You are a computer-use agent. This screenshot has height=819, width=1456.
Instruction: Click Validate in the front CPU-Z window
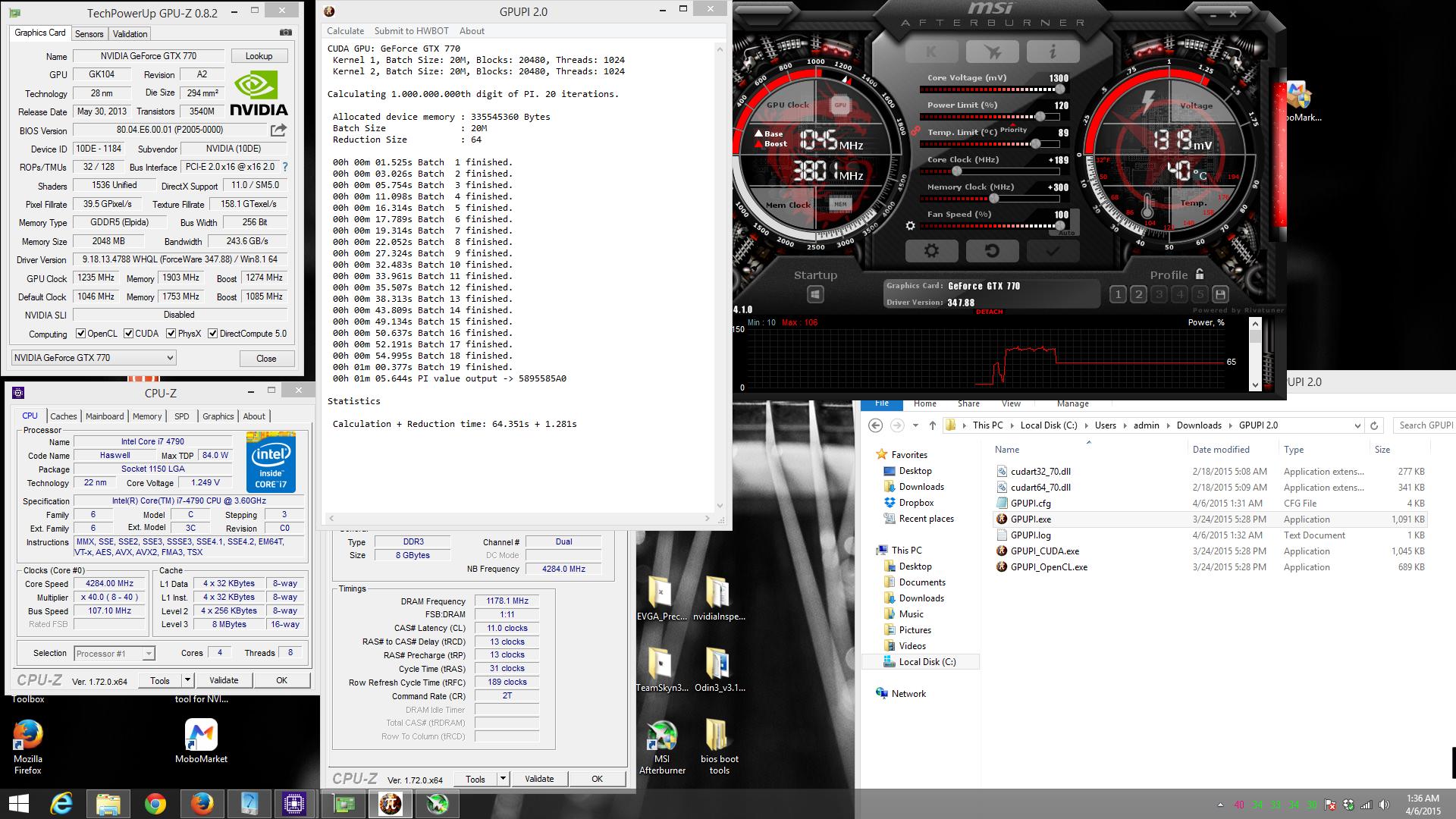(x=224, y=680)
